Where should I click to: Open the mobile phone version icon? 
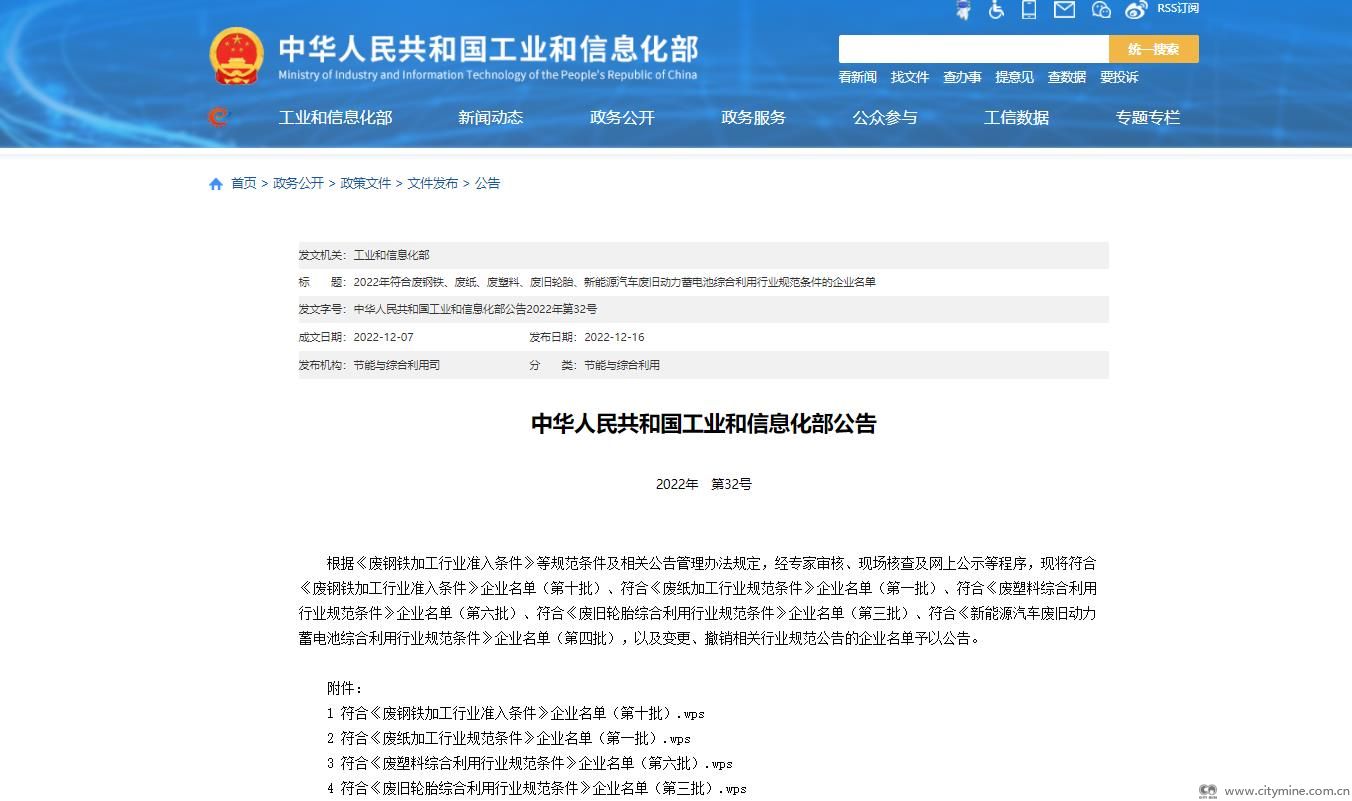[x=1029, y=10]
